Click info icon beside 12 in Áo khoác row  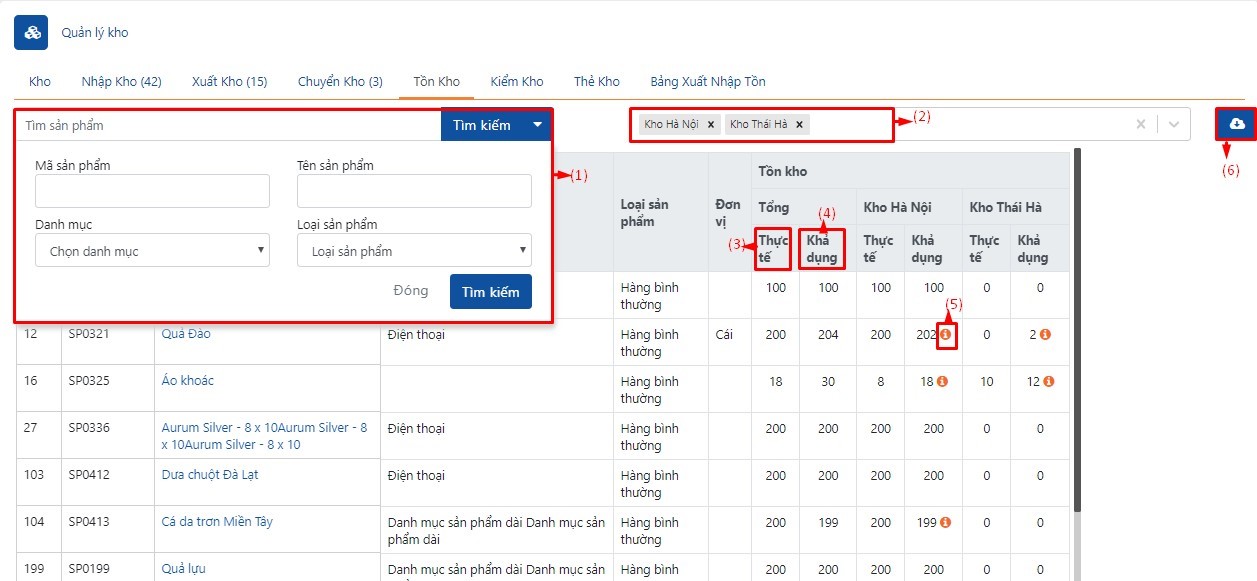1048,382
